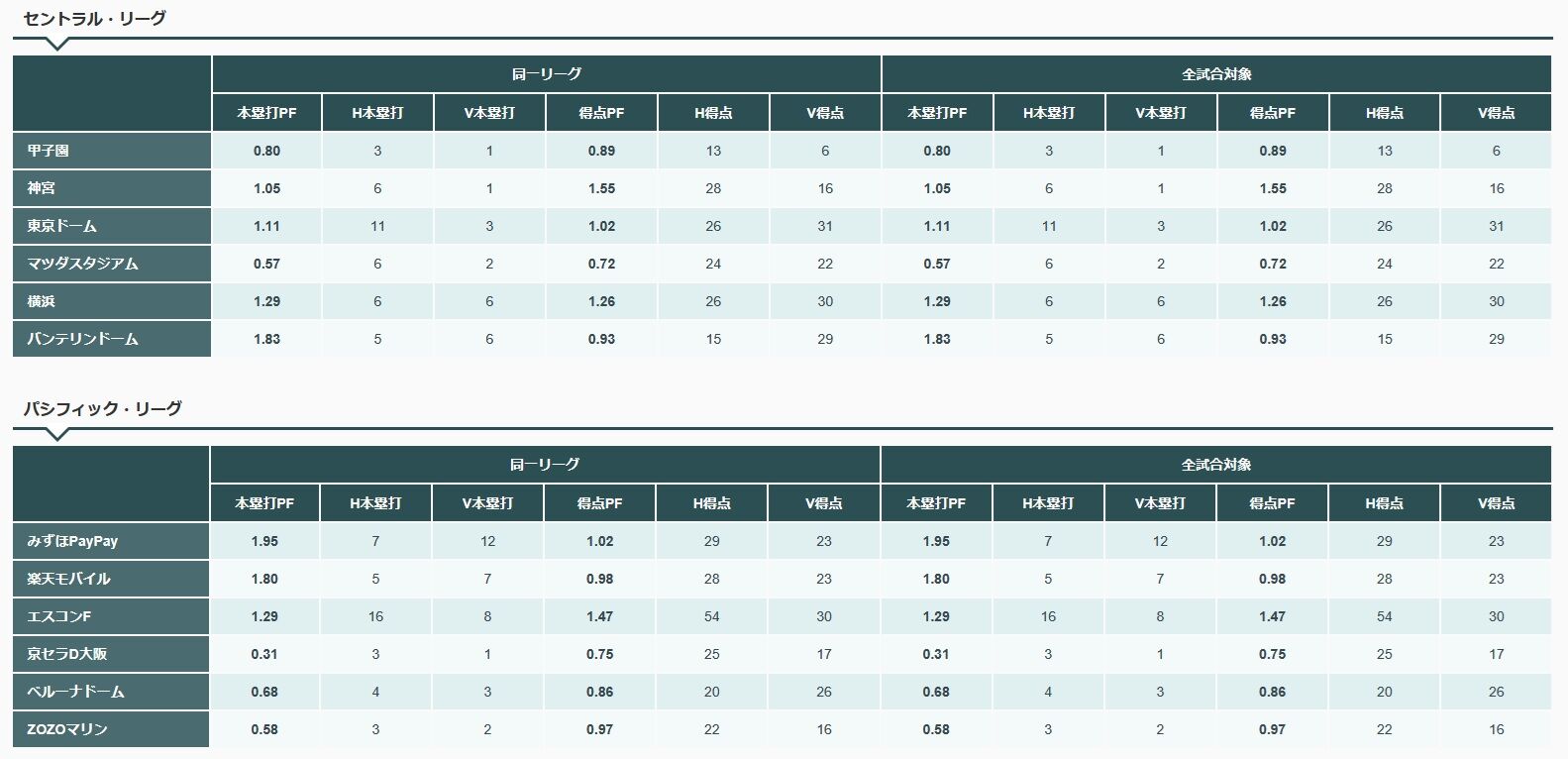Select the 甲子園 row header

click(x=112, y=151)
